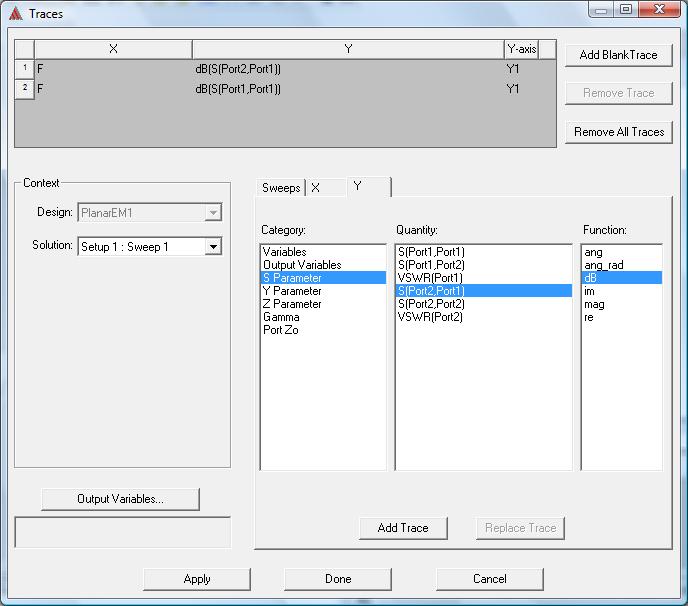Click the Replace Trace button
688x606 pixels.
coord(520,528)
